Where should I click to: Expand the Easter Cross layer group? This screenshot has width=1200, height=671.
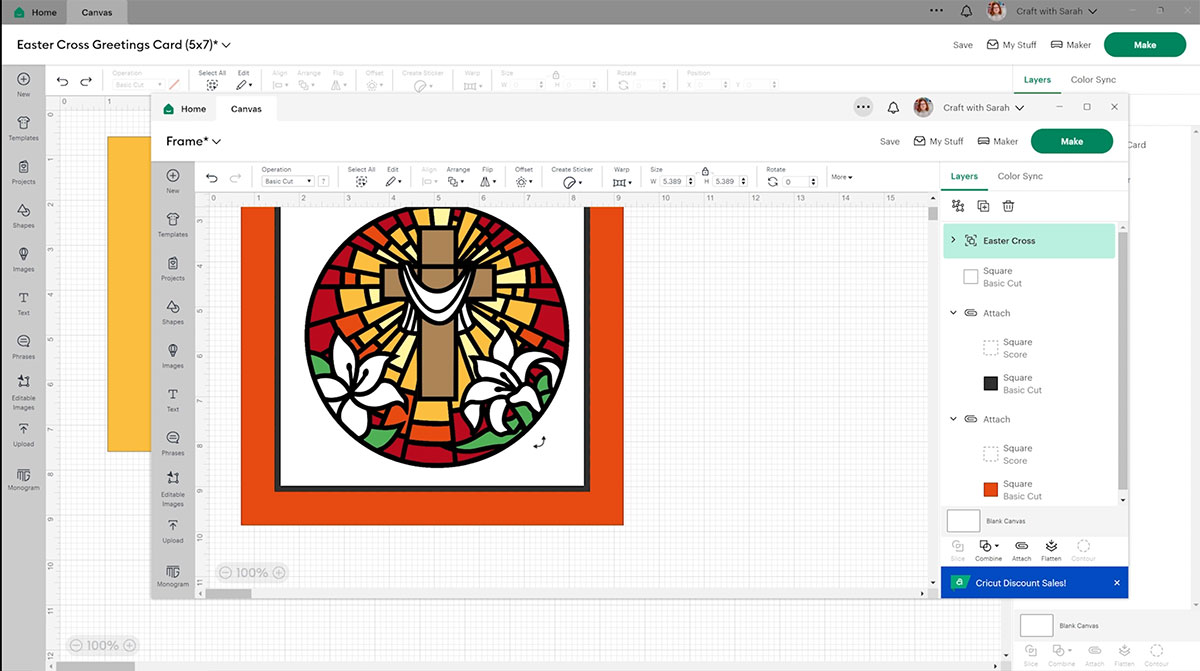tap(953, 240)
